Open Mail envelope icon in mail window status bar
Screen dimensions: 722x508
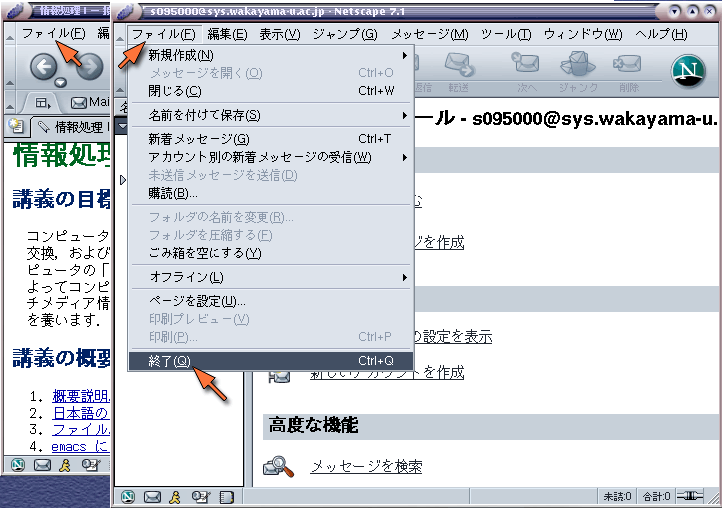click(x=152, y=496)
